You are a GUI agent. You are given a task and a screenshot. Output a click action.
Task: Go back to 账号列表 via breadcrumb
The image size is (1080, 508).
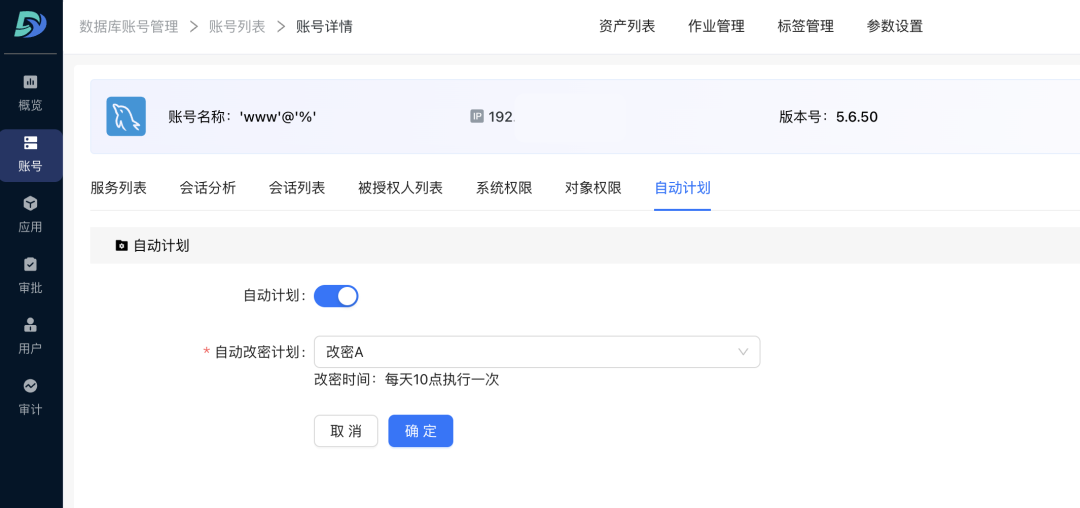pos(237,26)
